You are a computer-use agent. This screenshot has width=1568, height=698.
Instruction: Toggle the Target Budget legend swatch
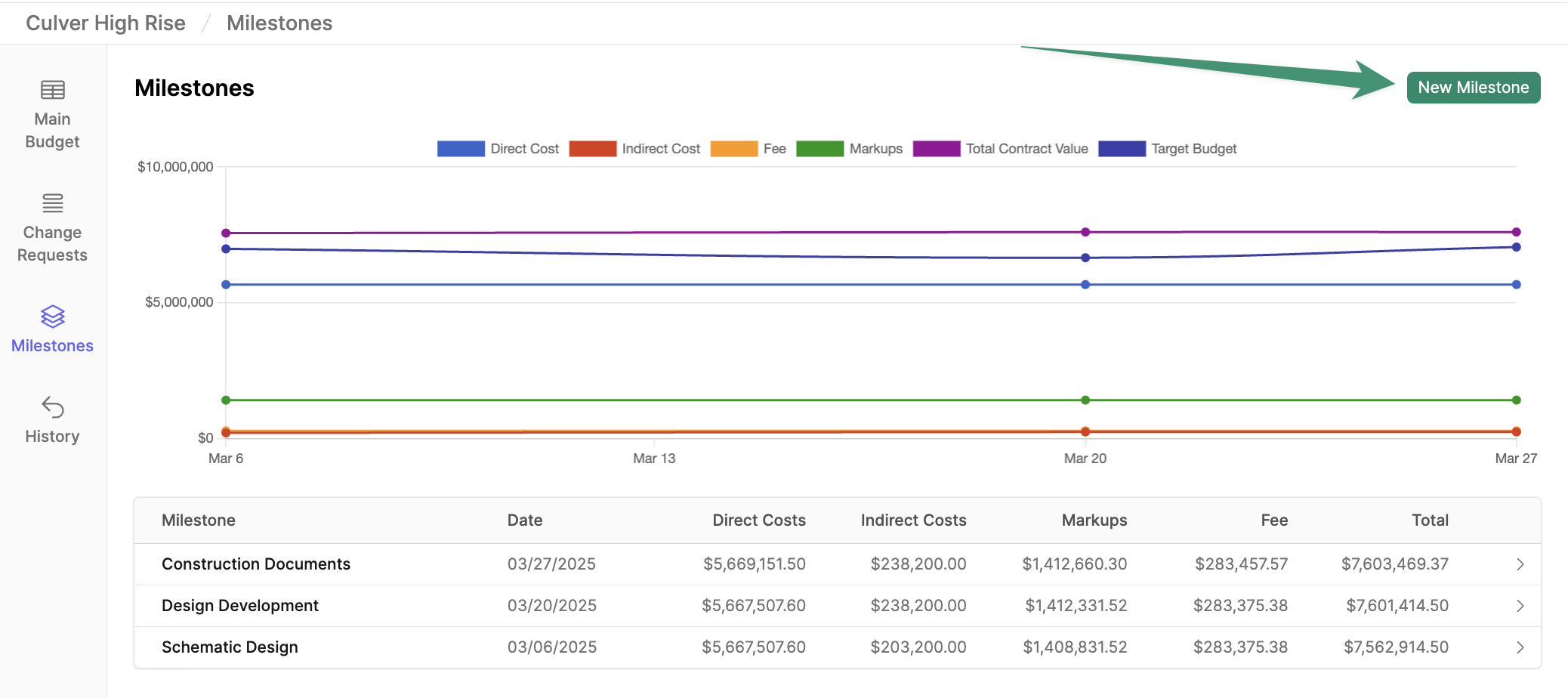1122,149
